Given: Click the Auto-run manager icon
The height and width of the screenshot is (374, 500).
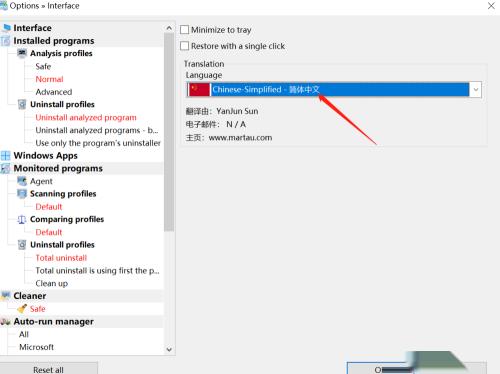Looking at the screenshot, I should coord(6,321).
